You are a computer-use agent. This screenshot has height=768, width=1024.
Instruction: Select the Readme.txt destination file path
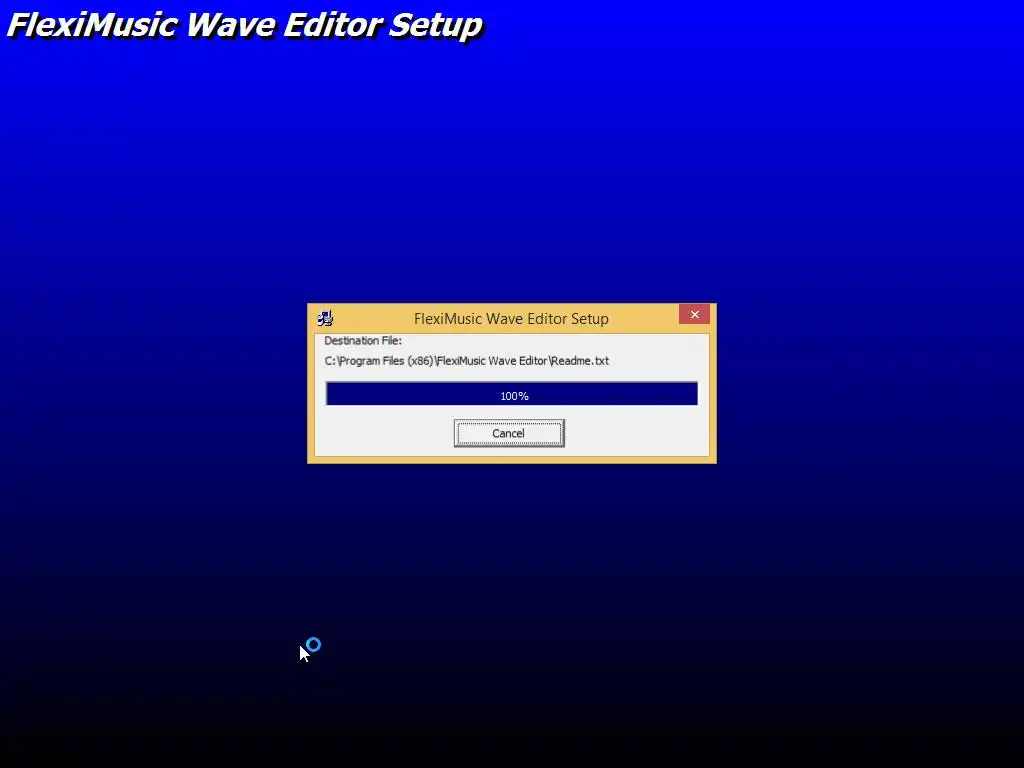point(466,360)
